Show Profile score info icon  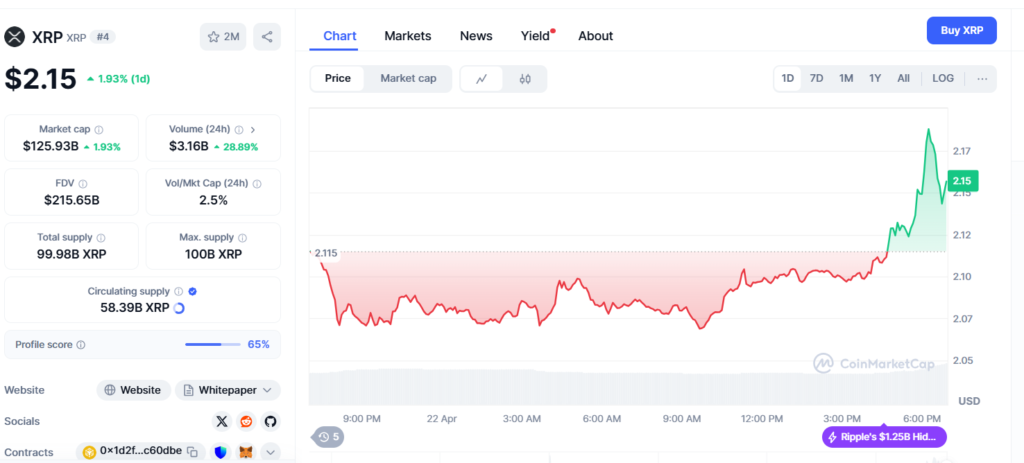pos(80,345)
